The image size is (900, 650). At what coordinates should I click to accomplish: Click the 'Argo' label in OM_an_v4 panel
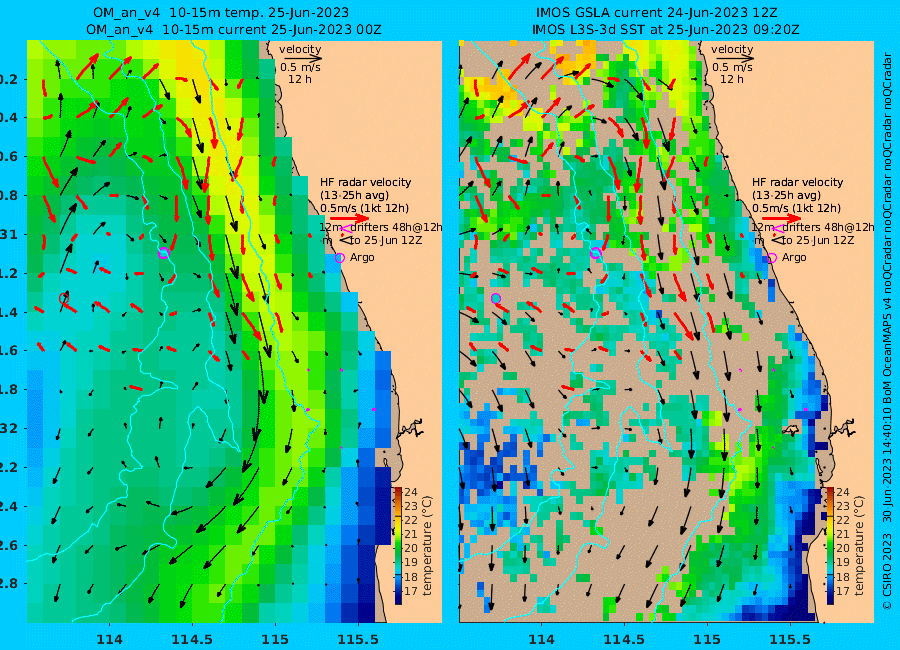[362, 257]
